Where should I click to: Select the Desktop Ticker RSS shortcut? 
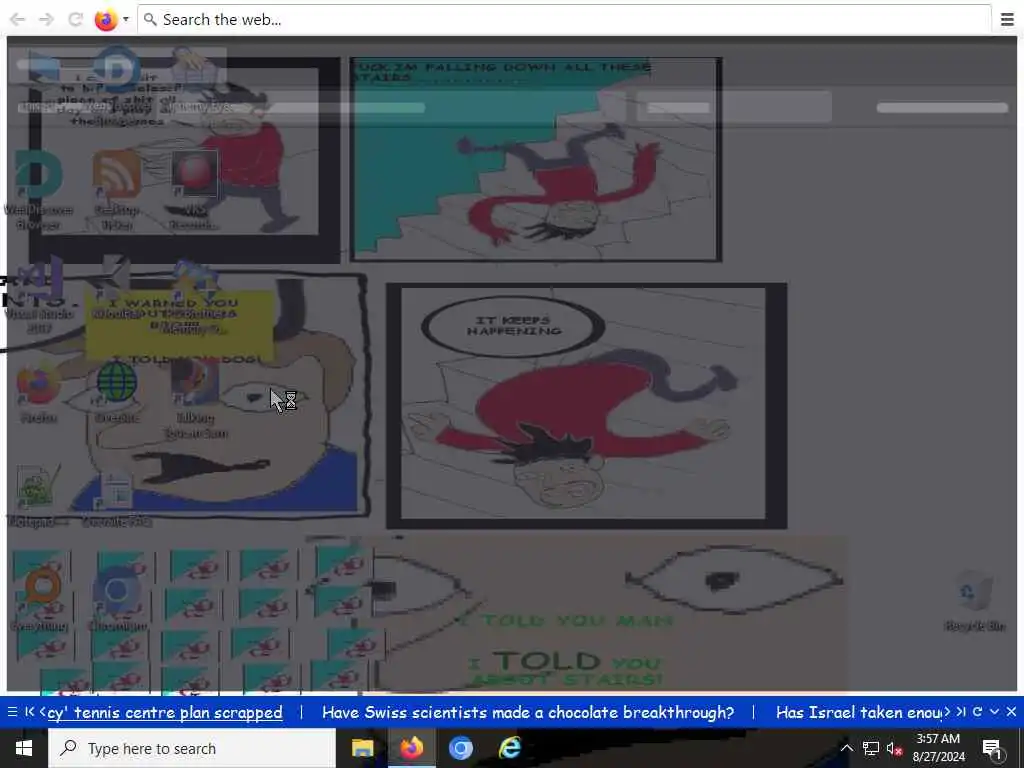pos(117,191)
